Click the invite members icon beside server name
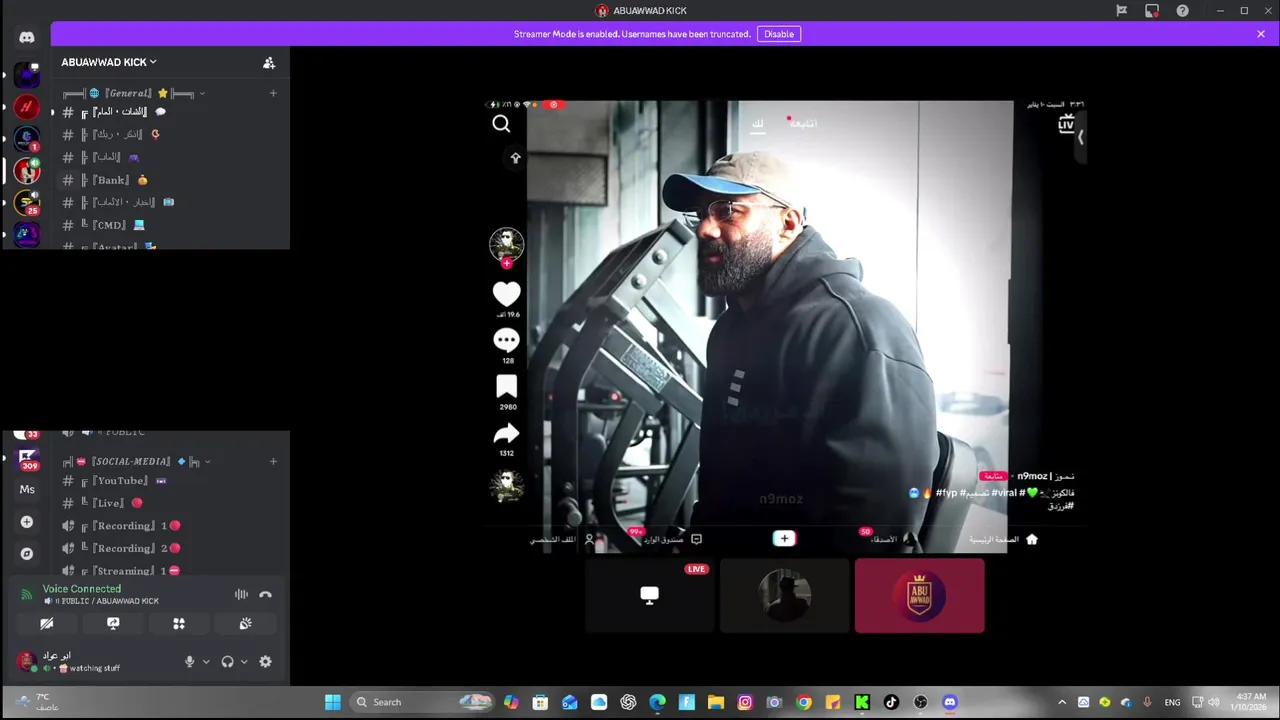Image resolution: width=1280 pixels, height=720 pixels. coord(269,62)
